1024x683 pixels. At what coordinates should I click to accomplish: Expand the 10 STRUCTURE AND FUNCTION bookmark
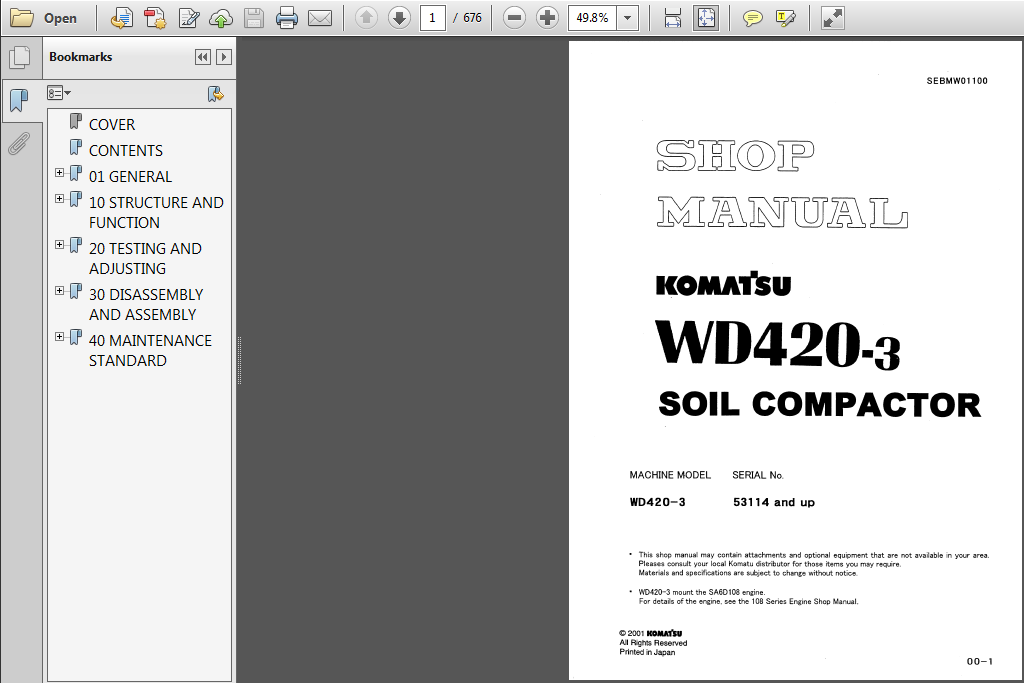point(59,199)
